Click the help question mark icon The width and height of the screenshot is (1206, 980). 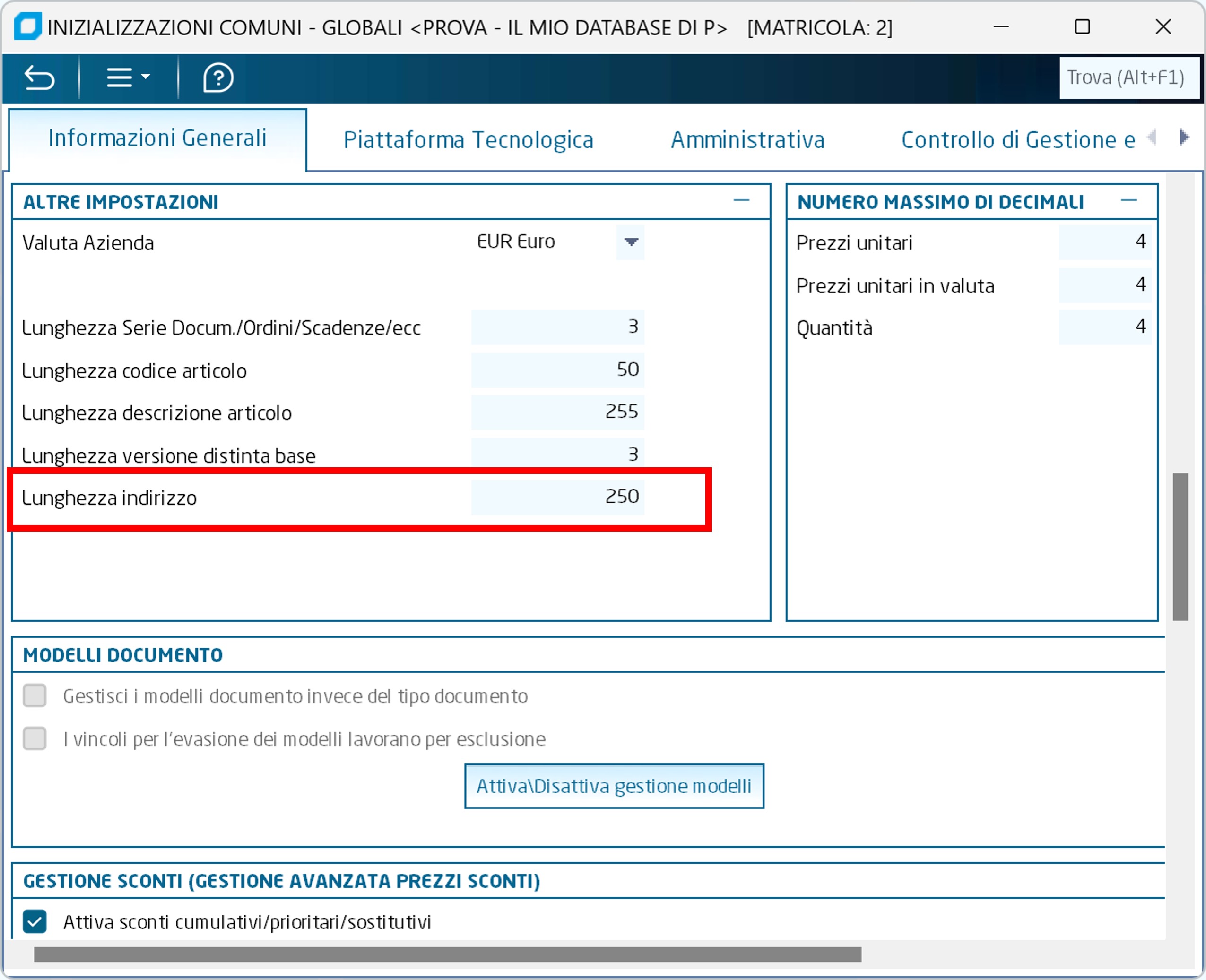pyautogui.click(x=217, y=78)
